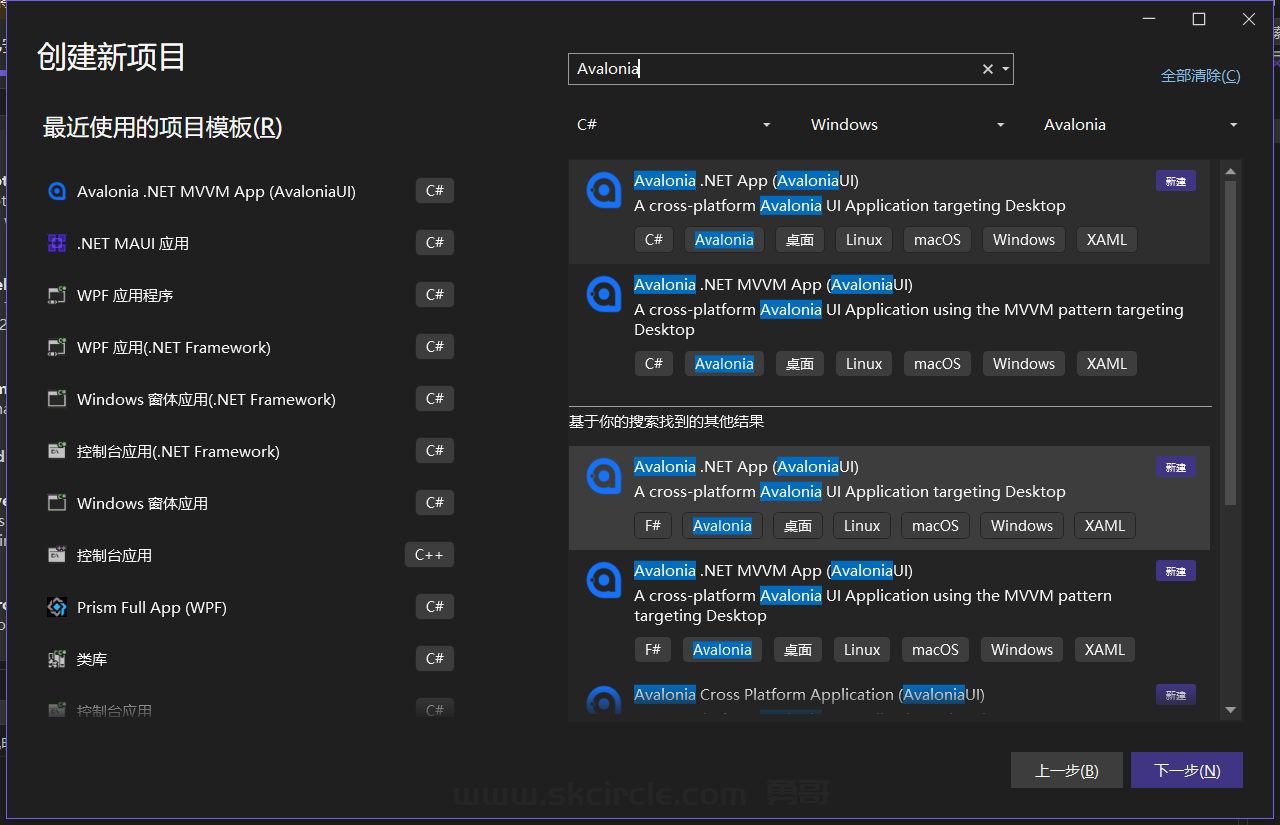Click 全部清除(C) link
The image size is (1280, 825).
[x=1200, y=76]
